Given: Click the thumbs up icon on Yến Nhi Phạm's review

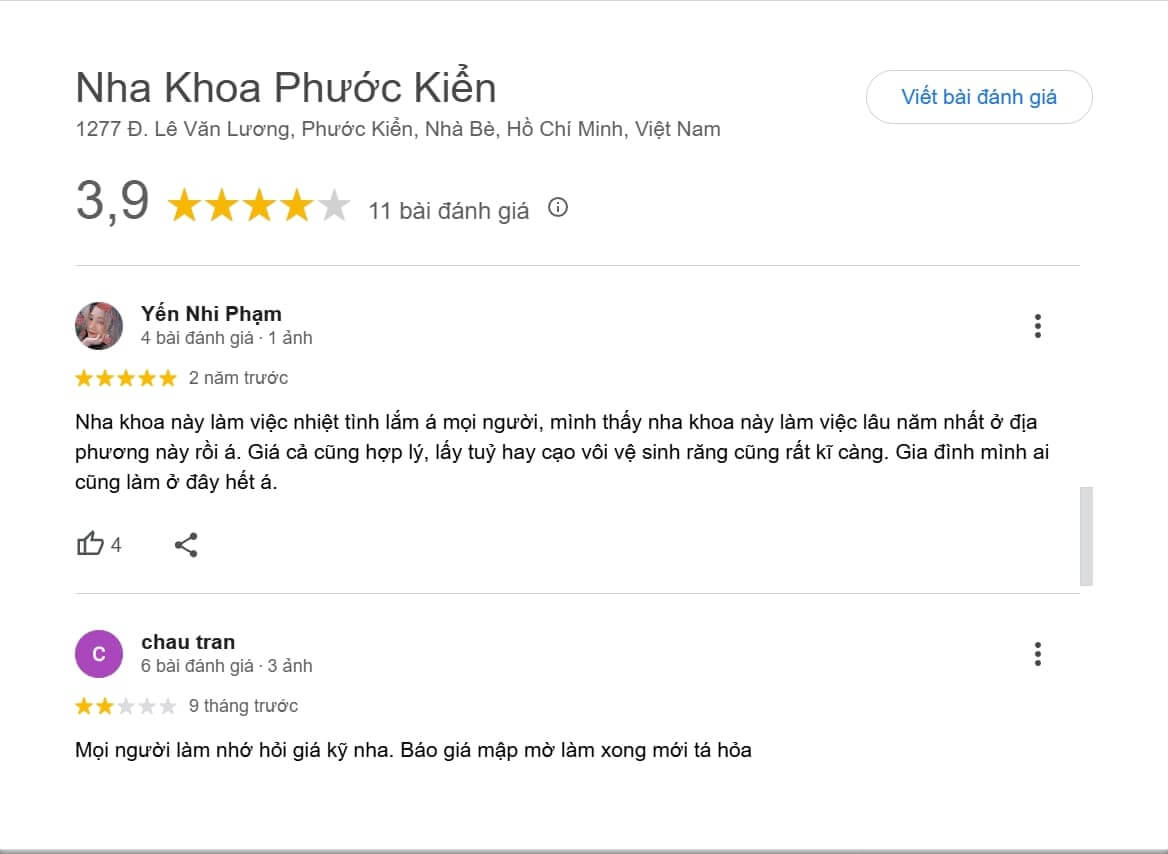Looking at the screenshot, I should click(92, 543).
